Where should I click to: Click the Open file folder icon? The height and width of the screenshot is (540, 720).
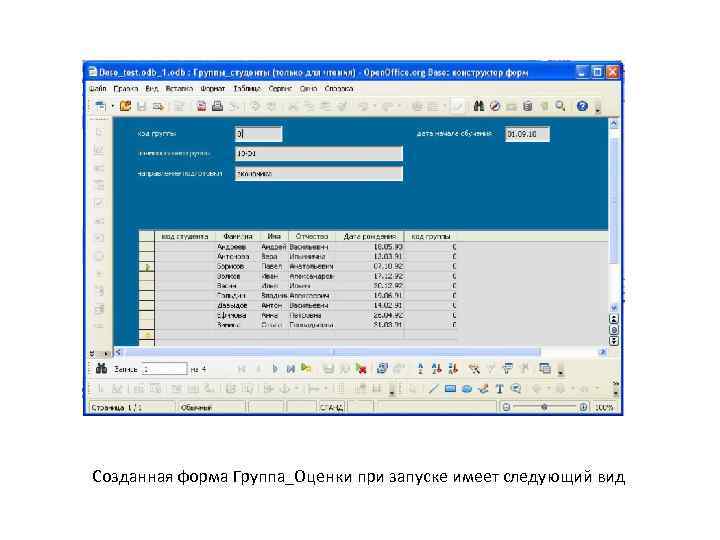[x=125, y=106]
